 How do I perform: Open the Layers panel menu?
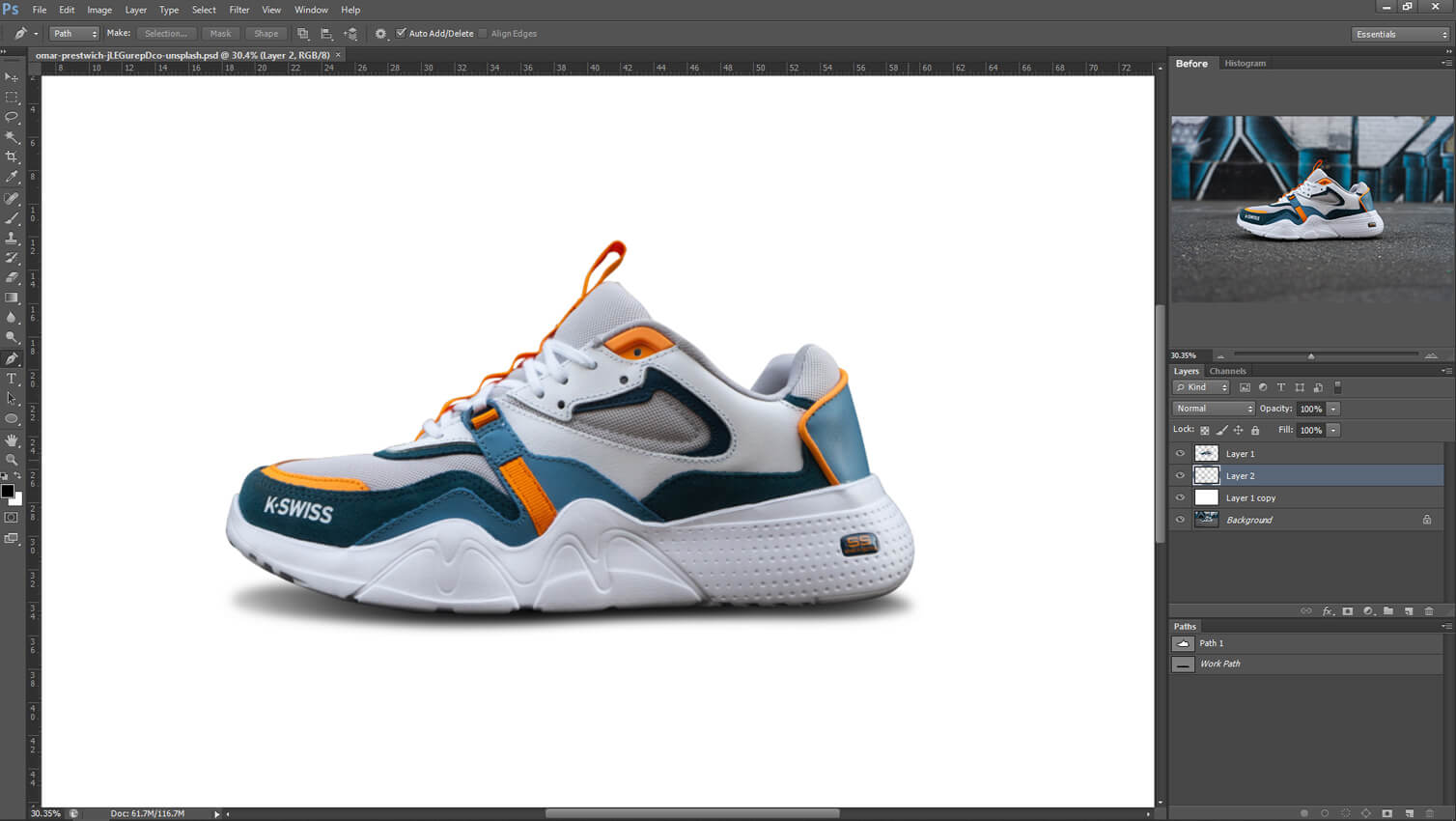(x=1445, y=371)
